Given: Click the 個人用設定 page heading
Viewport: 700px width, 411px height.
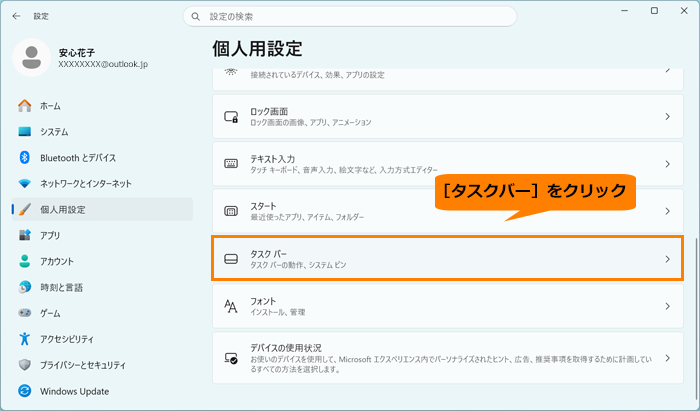Looking at the screenshot, I should [258, 49].
